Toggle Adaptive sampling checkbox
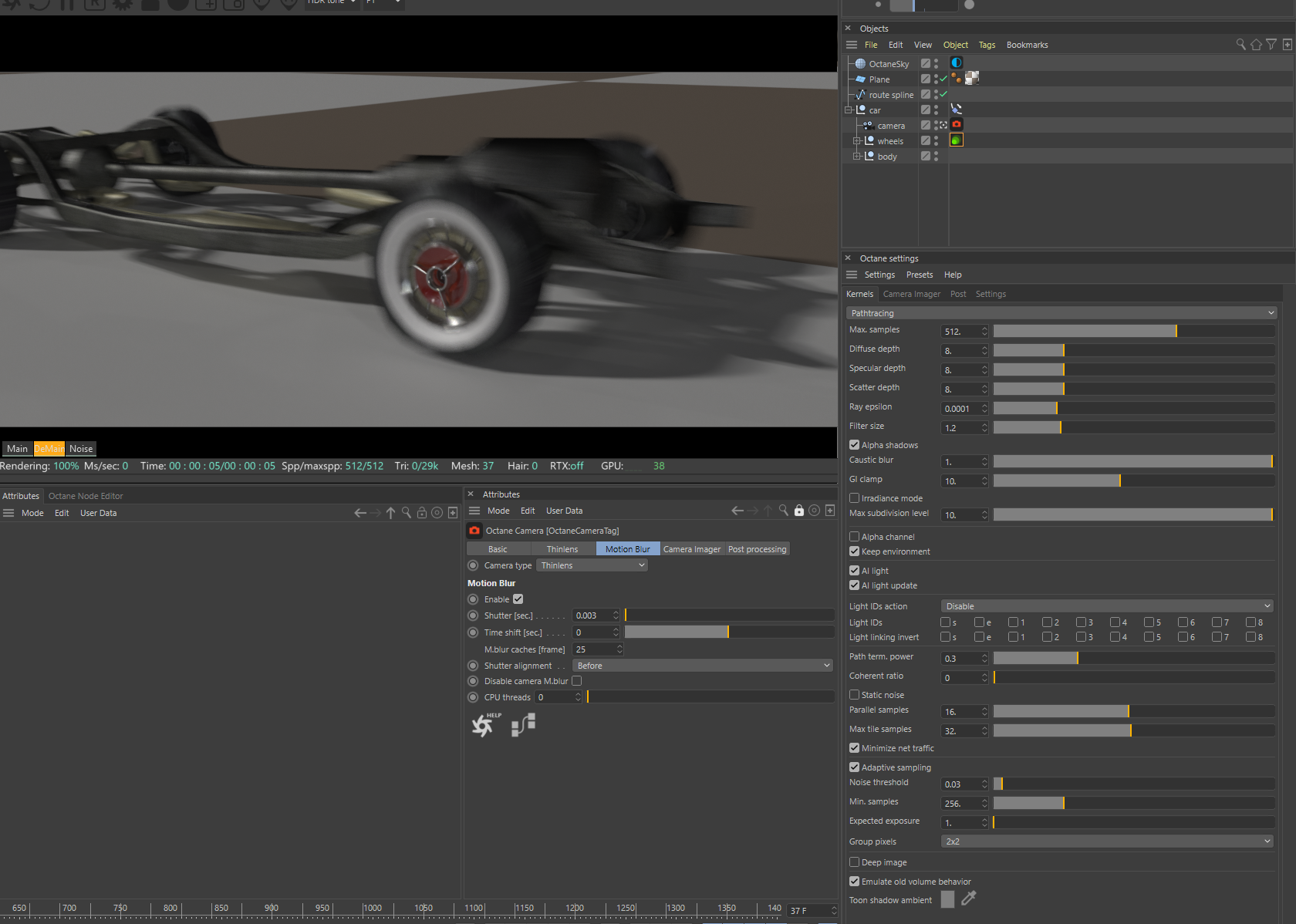This screenshot has width=1296, height=924. 855,767
